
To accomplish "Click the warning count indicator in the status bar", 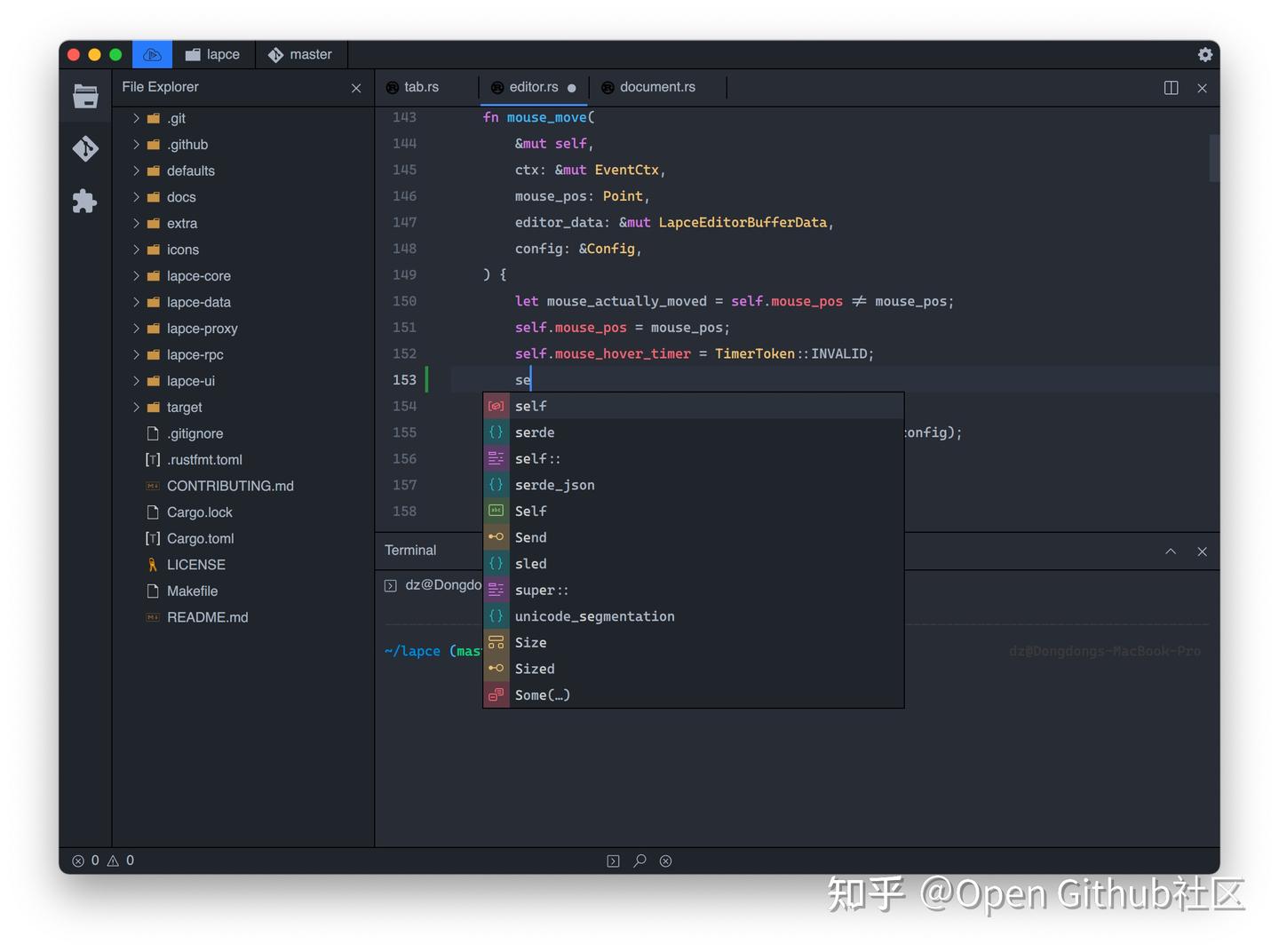I will [120, 861].
